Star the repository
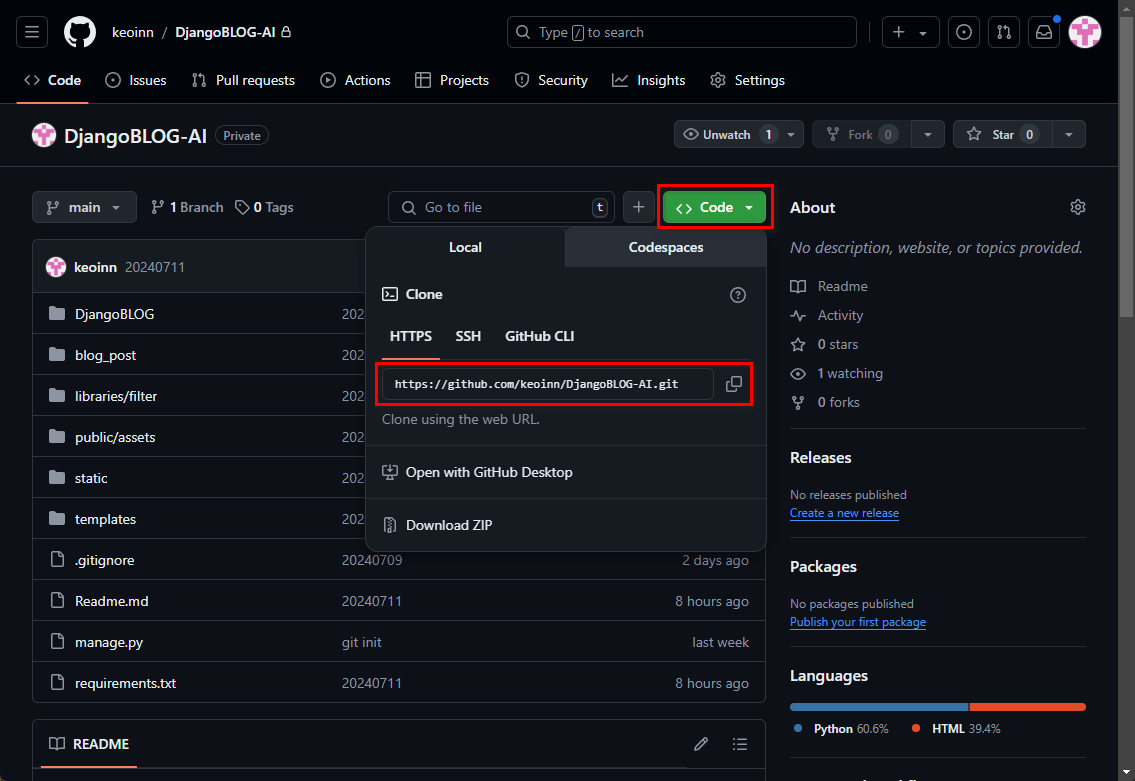 click(1003, 135)
